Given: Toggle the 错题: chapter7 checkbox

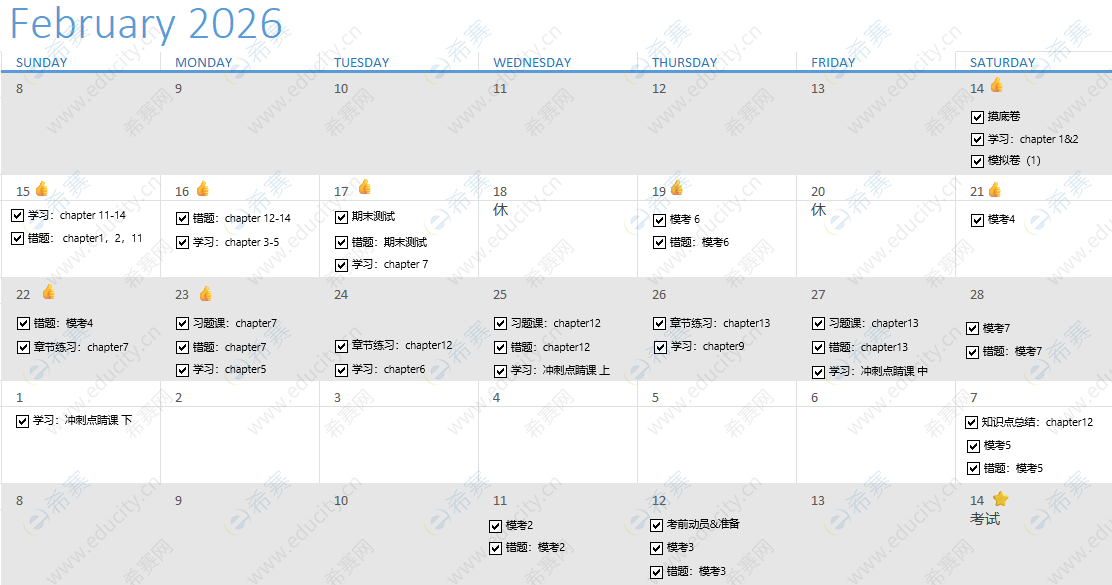Looking at the screenshot, I should (182, 347).
